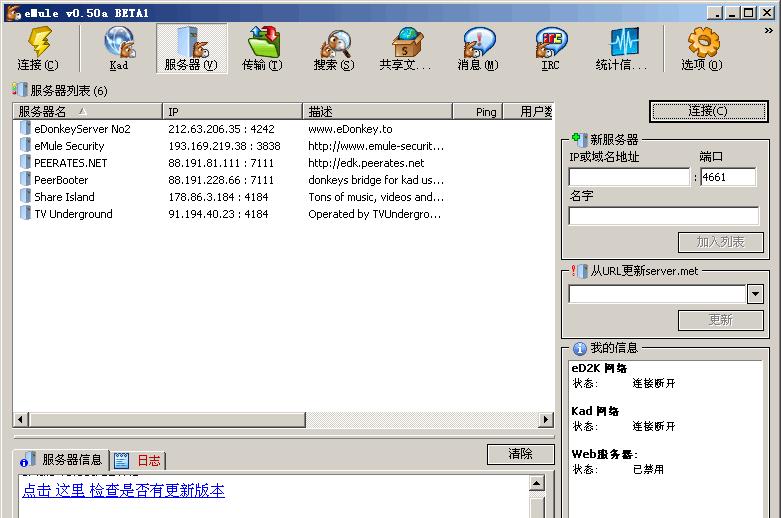Select the eMule Security server name

[x=69, y=146]
